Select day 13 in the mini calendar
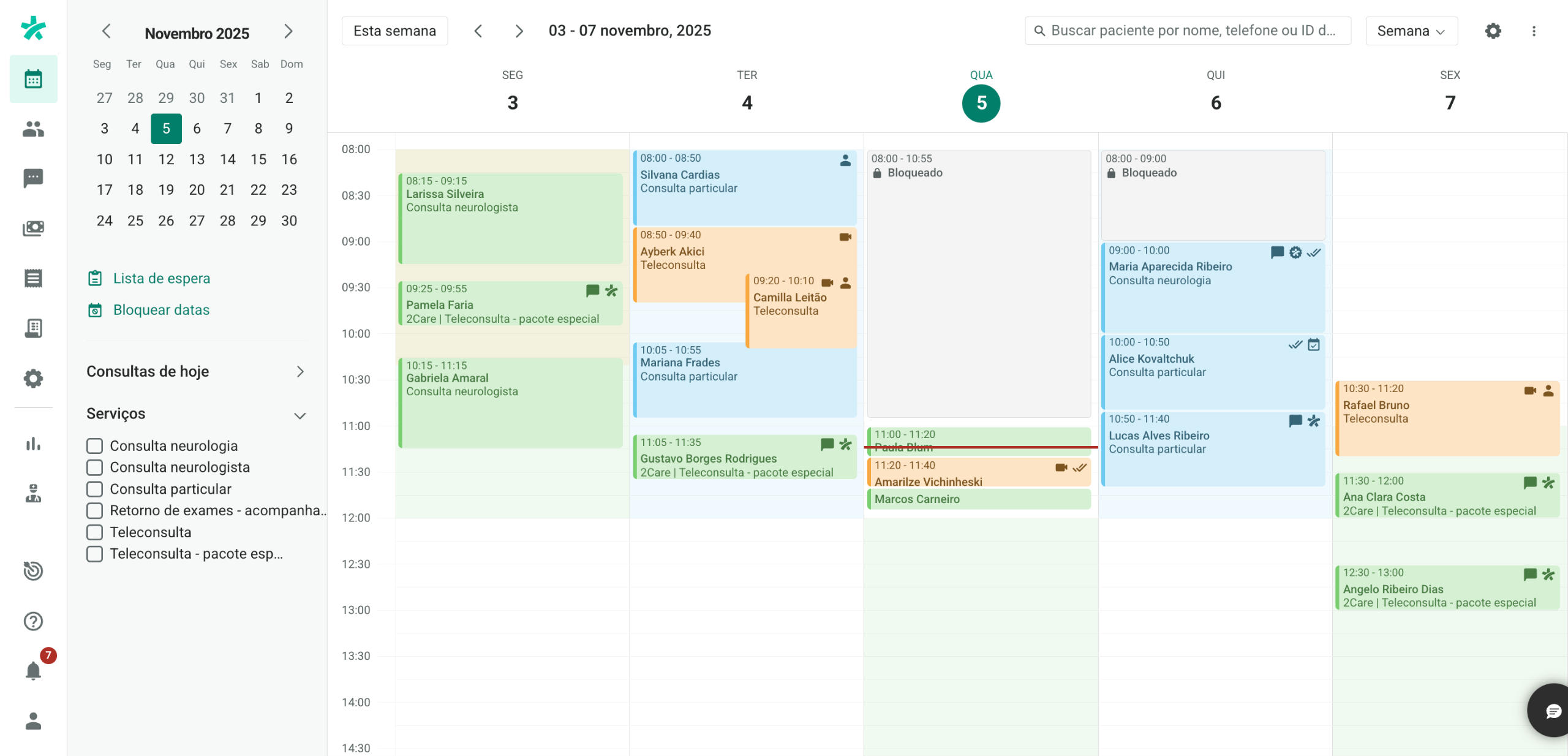Image resolution: width=1568 pixels, height=756 pixels. [197, 159]
